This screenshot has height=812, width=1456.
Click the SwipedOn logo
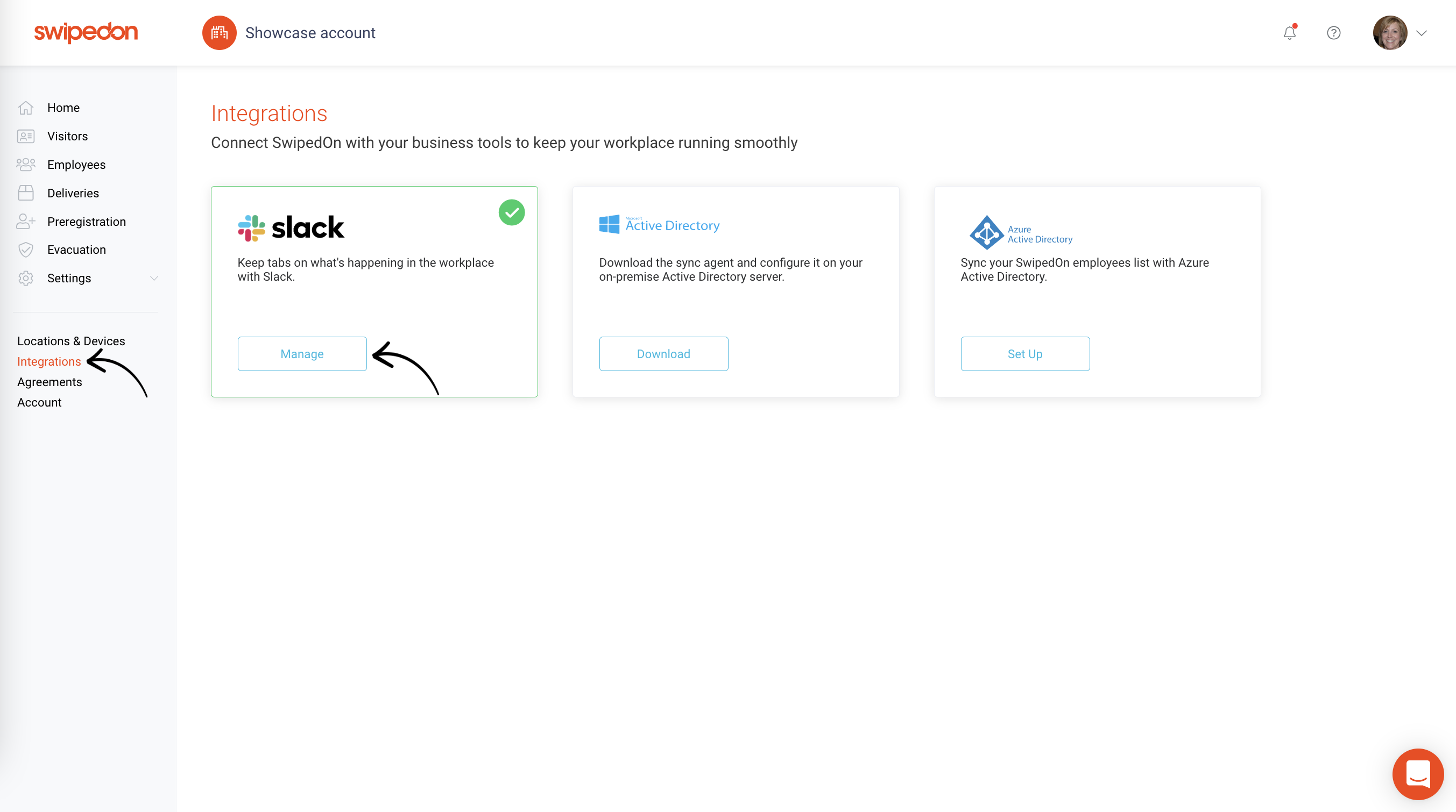coord(86,32)
